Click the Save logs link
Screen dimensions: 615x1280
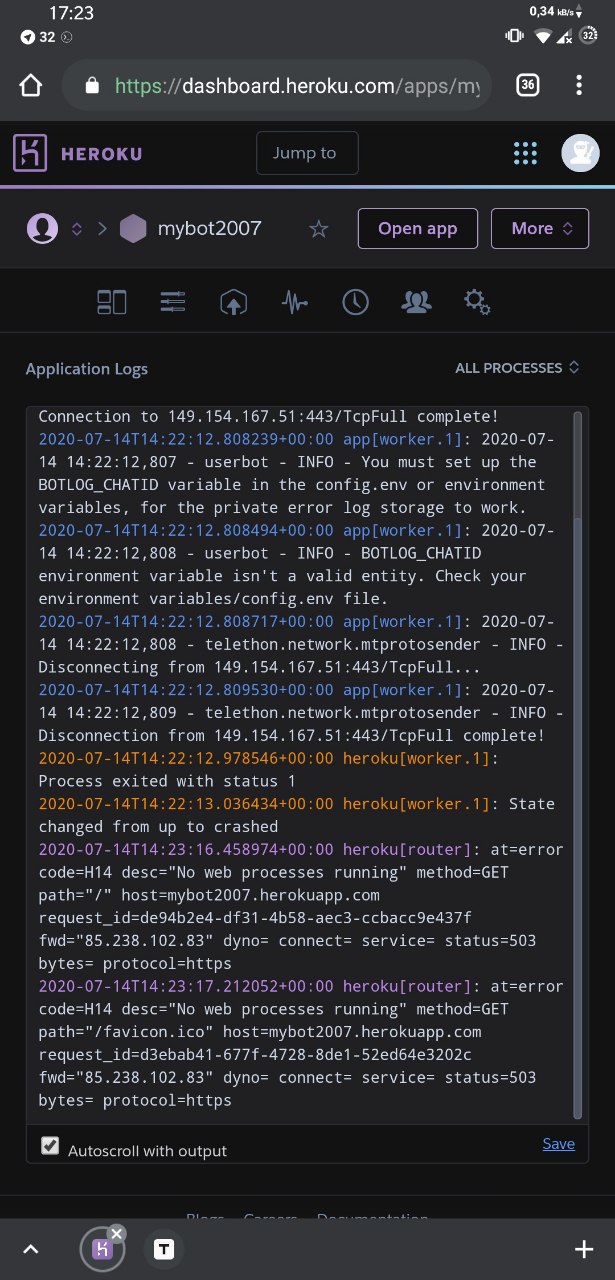559,1144
